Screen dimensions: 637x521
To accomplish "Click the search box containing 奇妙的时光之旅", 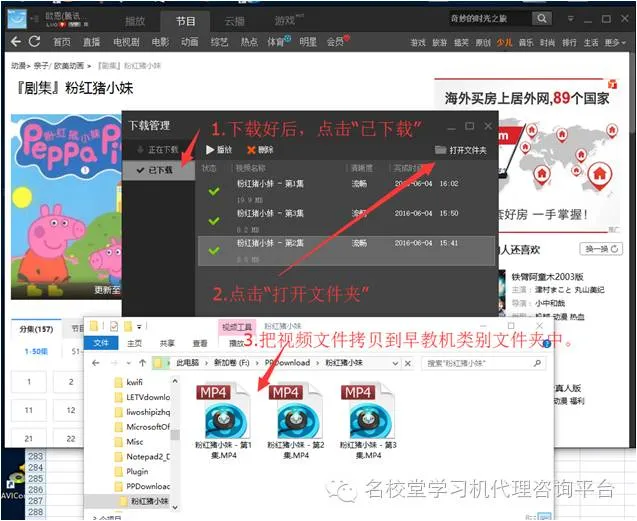I will (x=490, y=18).
